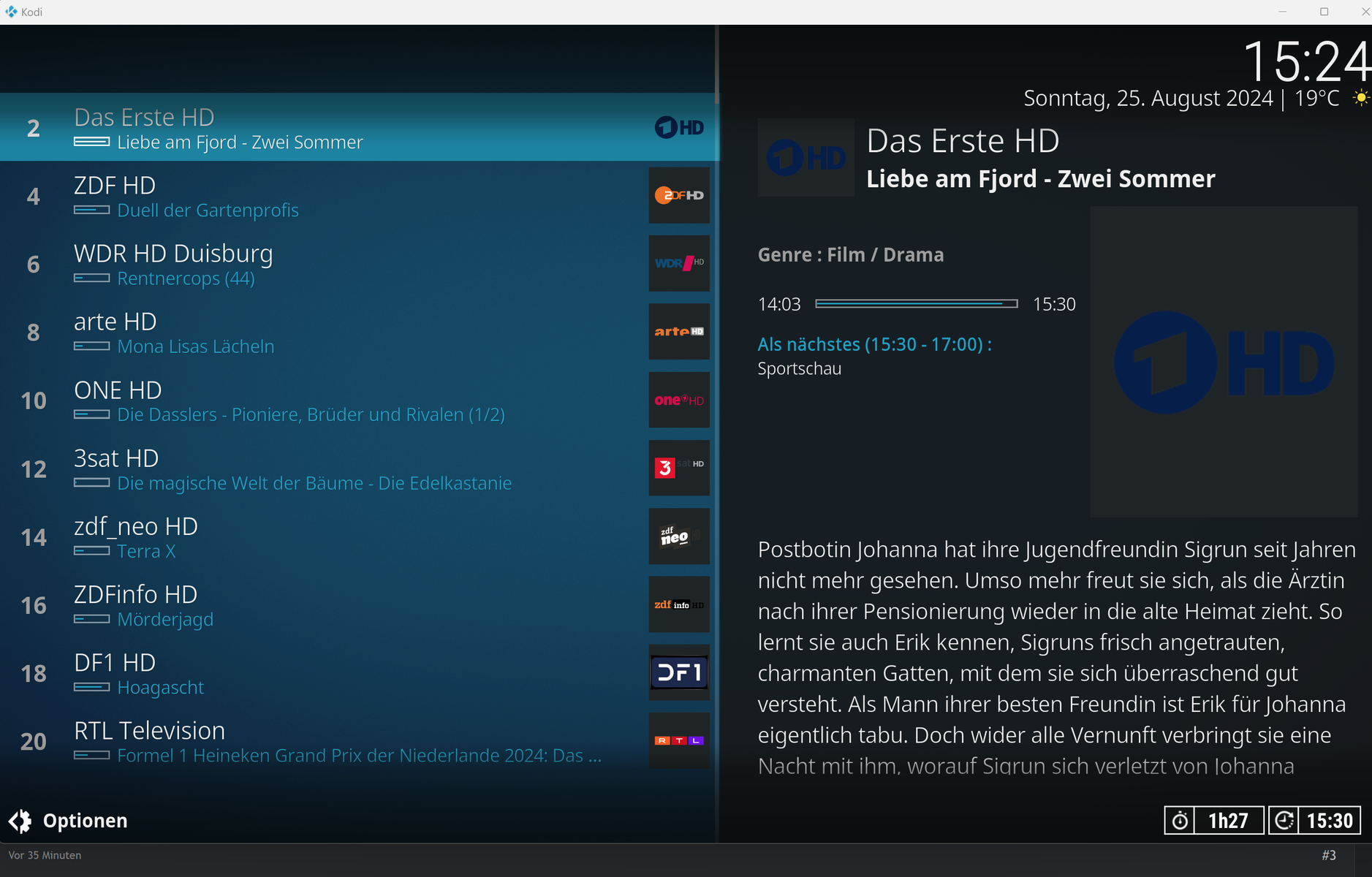Click the #3 status bar entry
The height and width of the screenshot is (877, 1372).
click(x=1329, y=855)
